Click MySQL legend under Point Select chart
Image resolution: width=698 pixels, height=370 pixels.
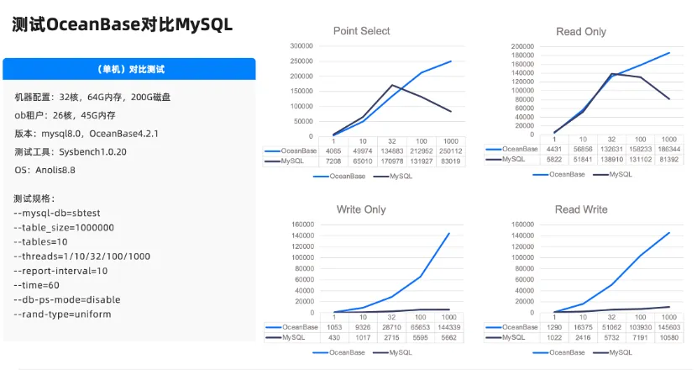[x=393, y=176]
